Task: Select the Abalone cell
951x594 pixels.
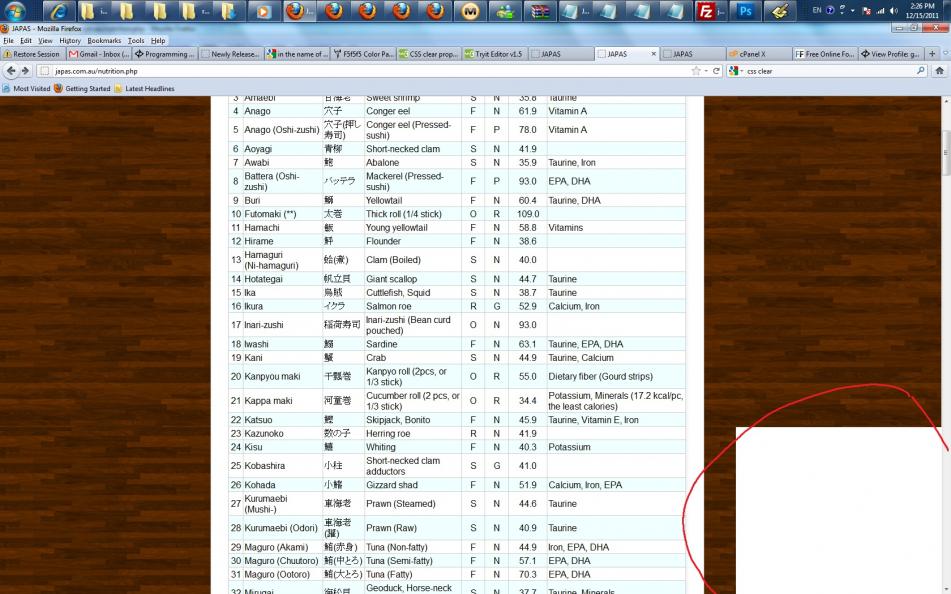Action: point(412,163)
